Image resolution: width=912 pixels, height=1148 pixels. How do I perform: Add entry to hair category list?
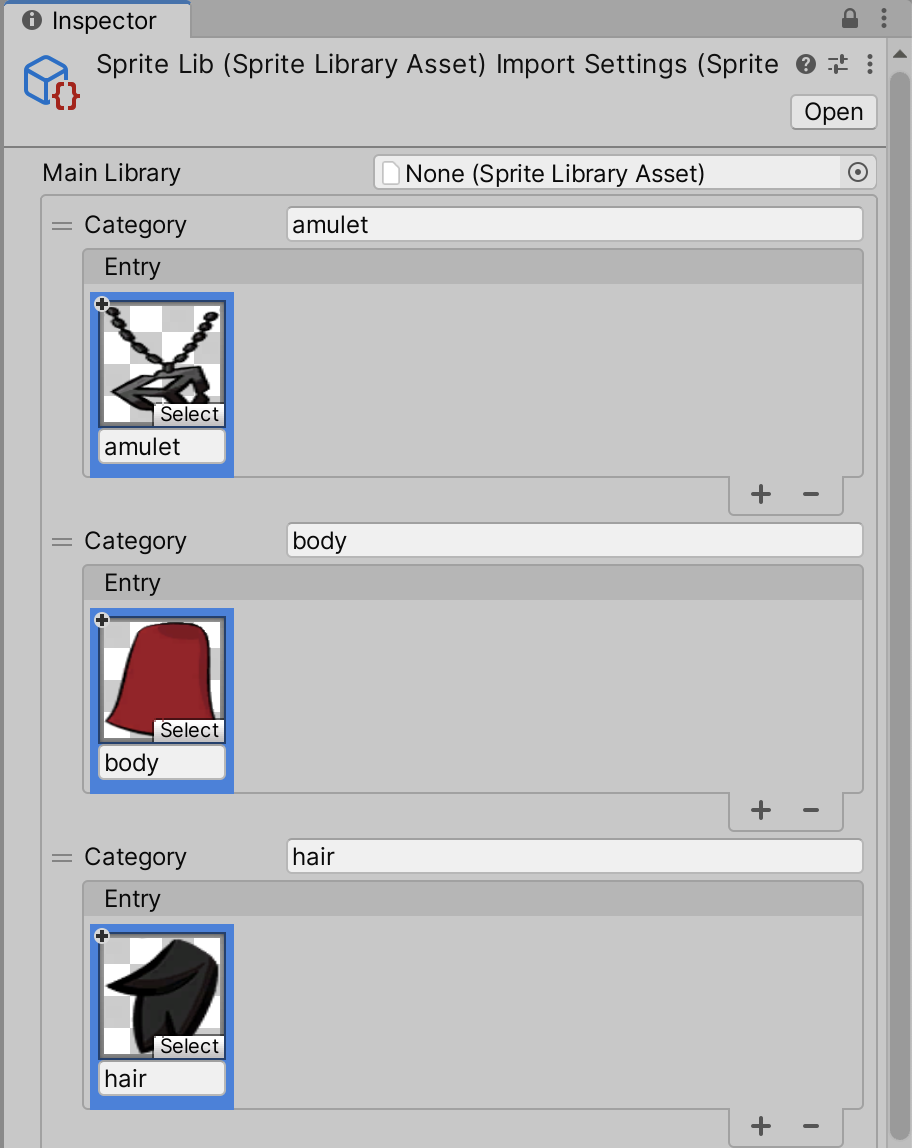[x=761, y=1126]
